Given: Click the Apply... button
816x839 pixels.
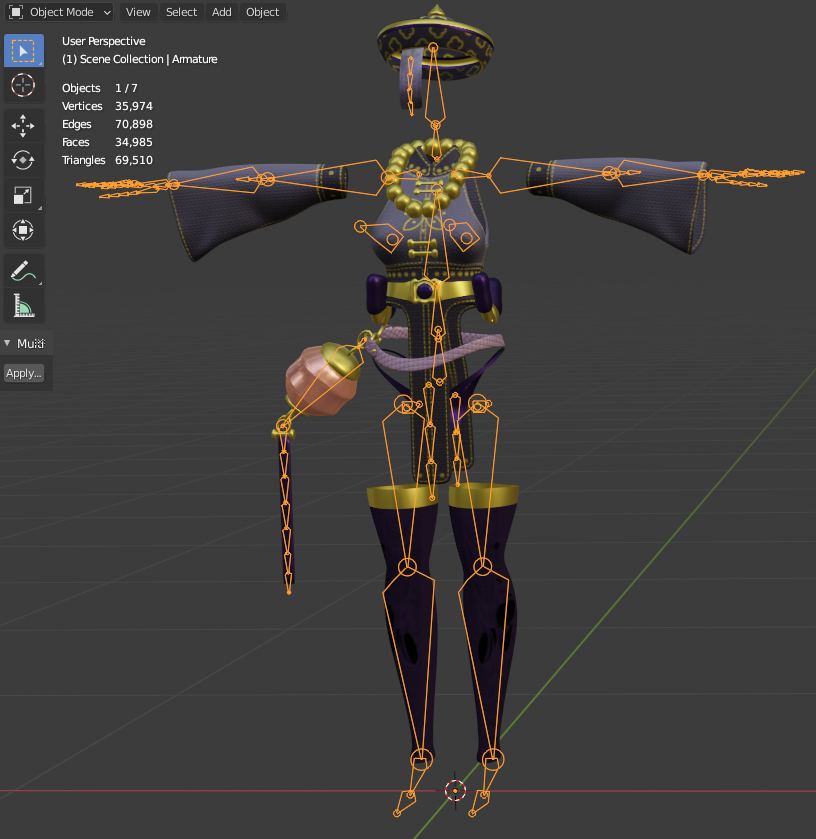Looking at the screenshot, I should coord(24,373).
